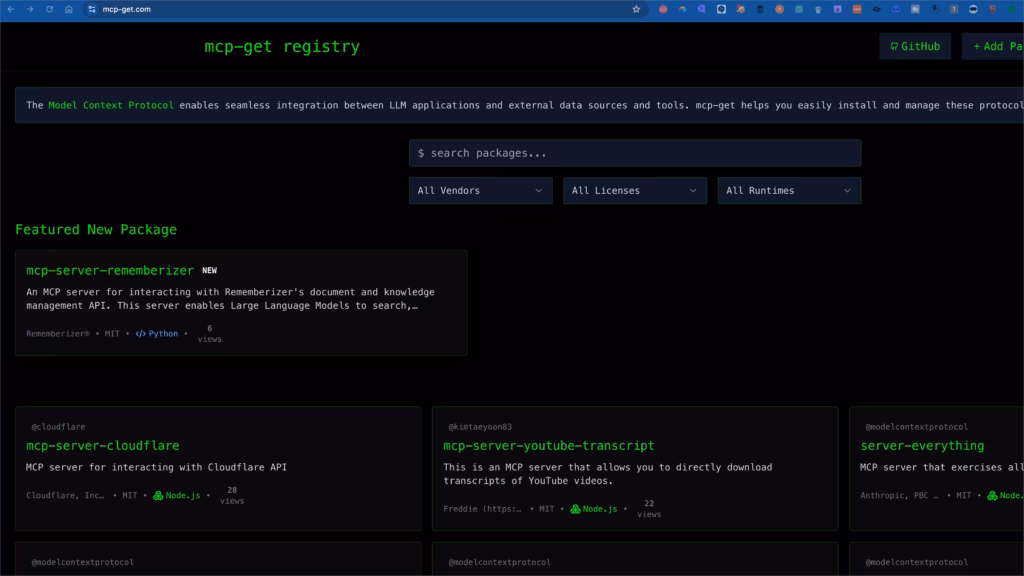Click the mcp-get registry title
Image resolution: width=1024 pixels, height=576 pixels.
(282, 46)
